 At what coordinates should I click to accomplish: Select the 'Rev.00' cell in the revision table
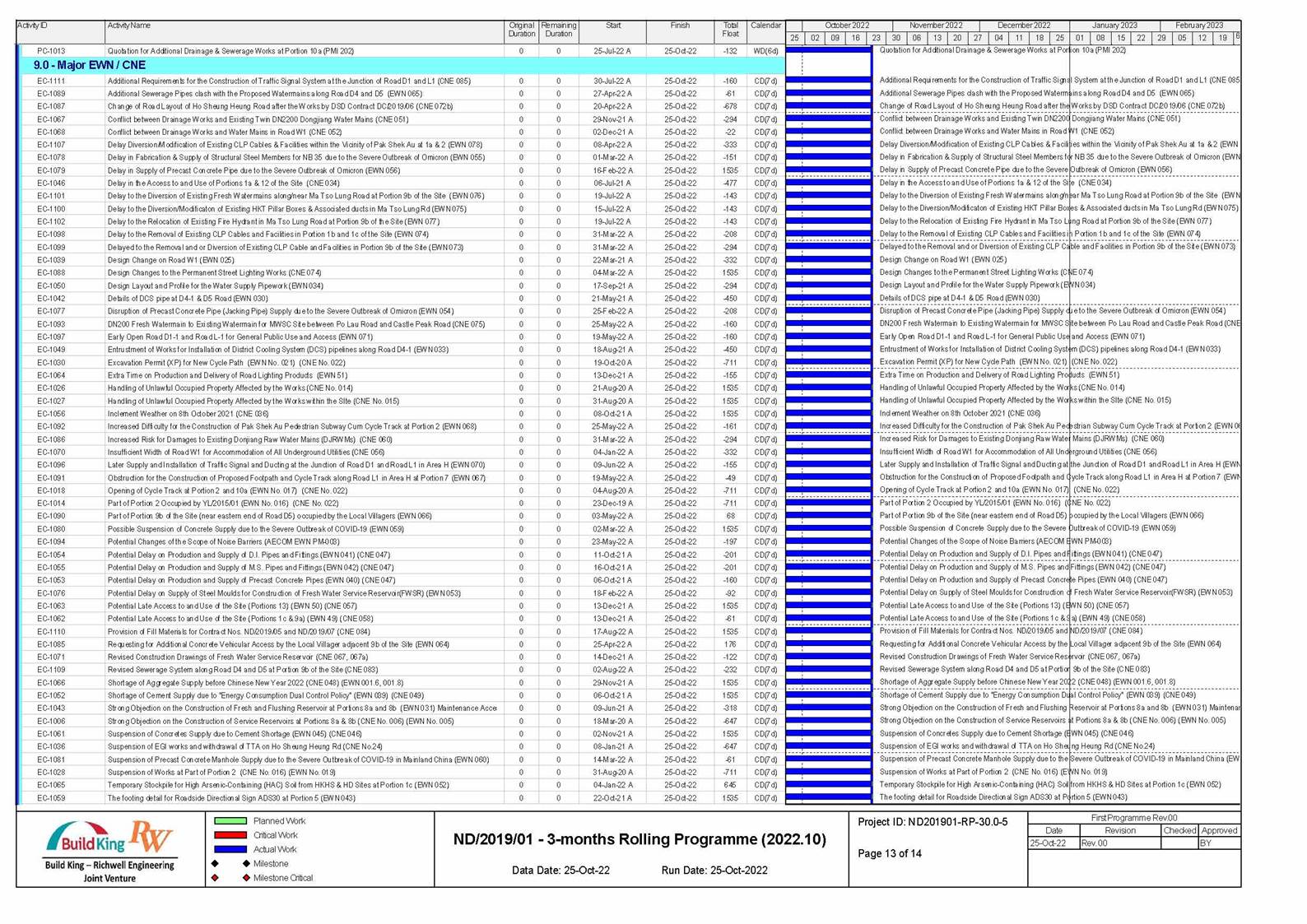tap(1119, 843)
